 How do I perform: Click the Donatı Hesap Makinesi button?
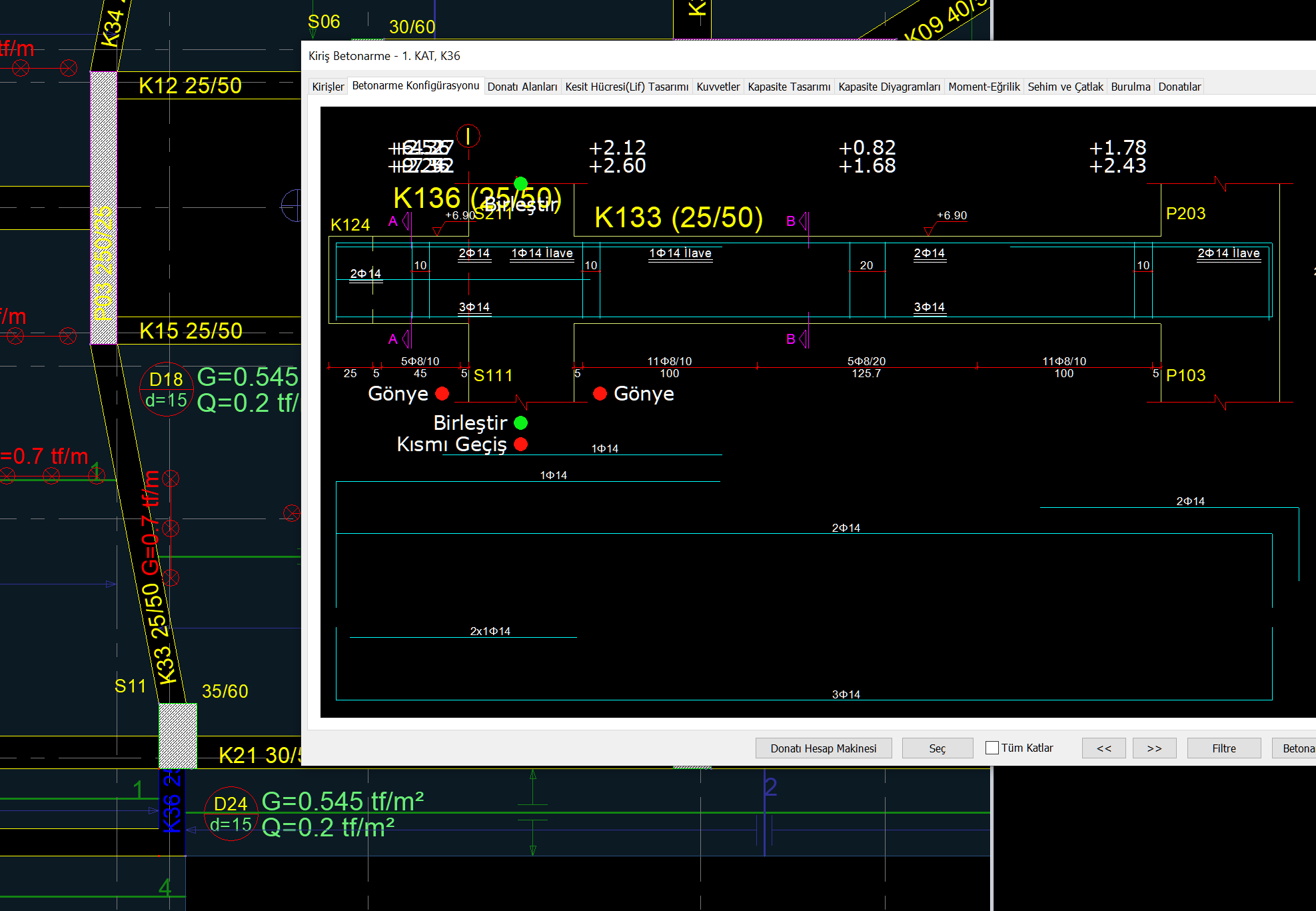point(824,748)
